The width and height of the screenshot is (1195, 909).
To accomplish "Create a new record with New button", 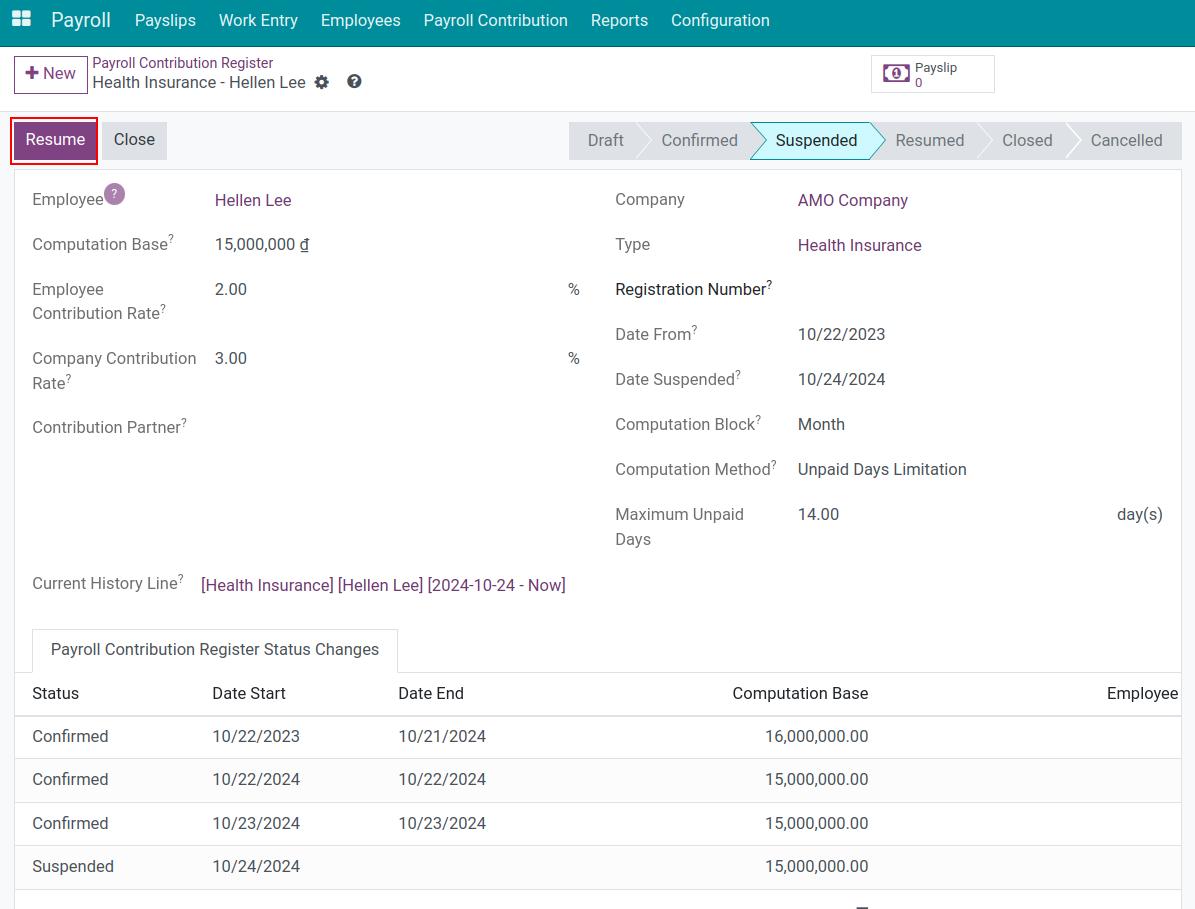I will coord(51,74).
